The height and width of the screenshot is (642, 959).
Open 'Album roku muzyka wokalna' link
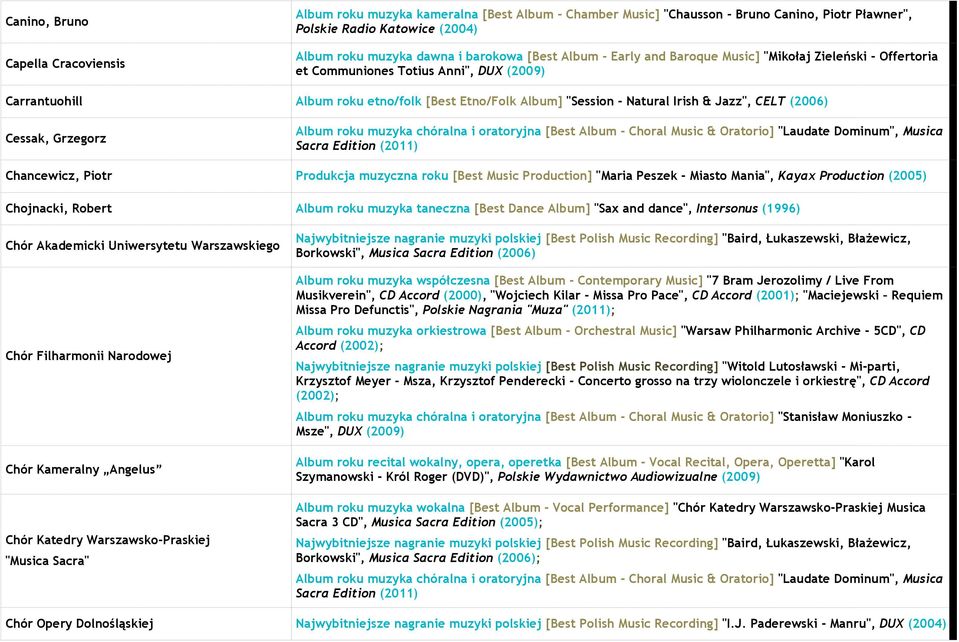[x=380, y=507]
